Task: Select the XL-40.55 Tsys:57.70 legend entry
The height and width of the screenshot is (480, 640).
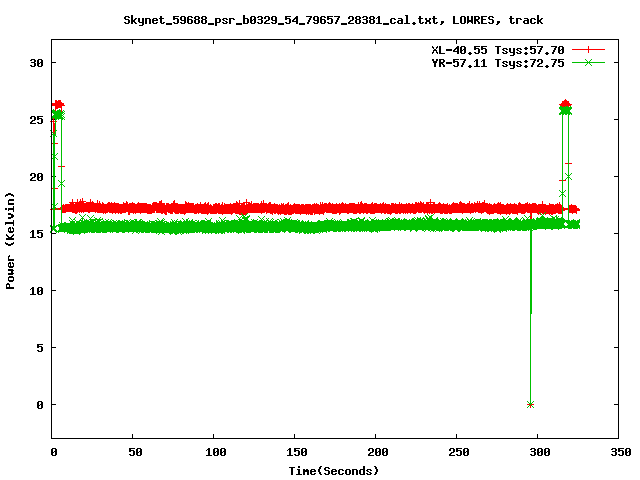Action: (498, 50)
